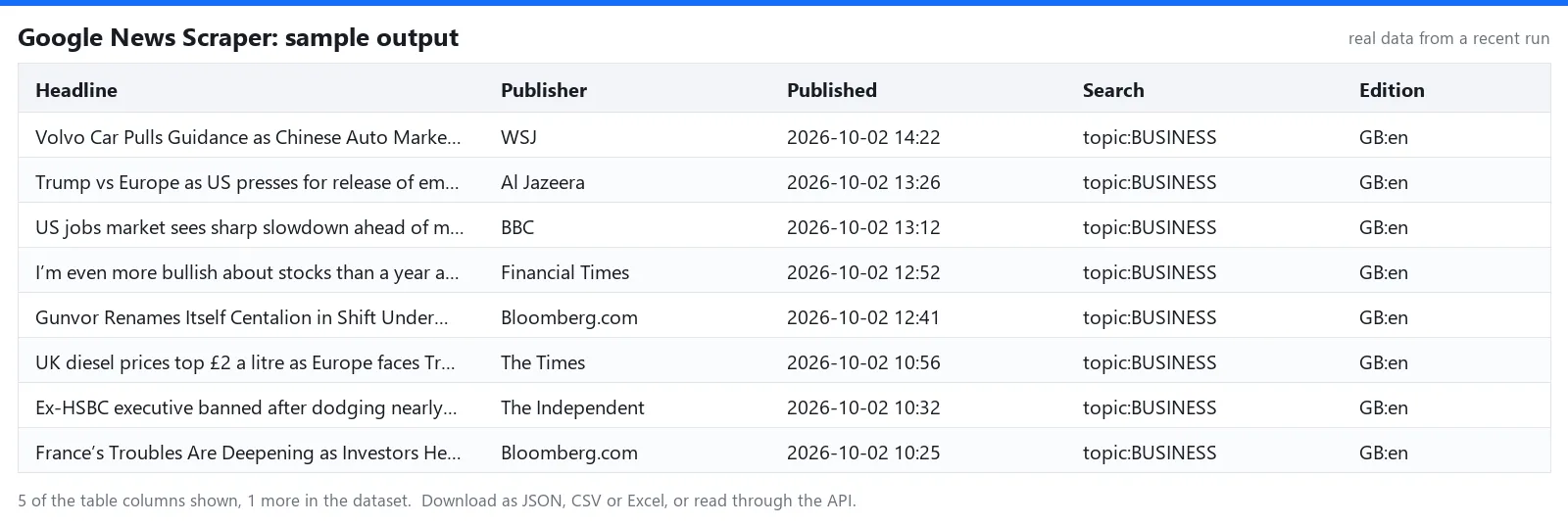Click topic:BUSINESS in the Al Jazeera row
The image size is (1568, 525).
coord(1150,182)
